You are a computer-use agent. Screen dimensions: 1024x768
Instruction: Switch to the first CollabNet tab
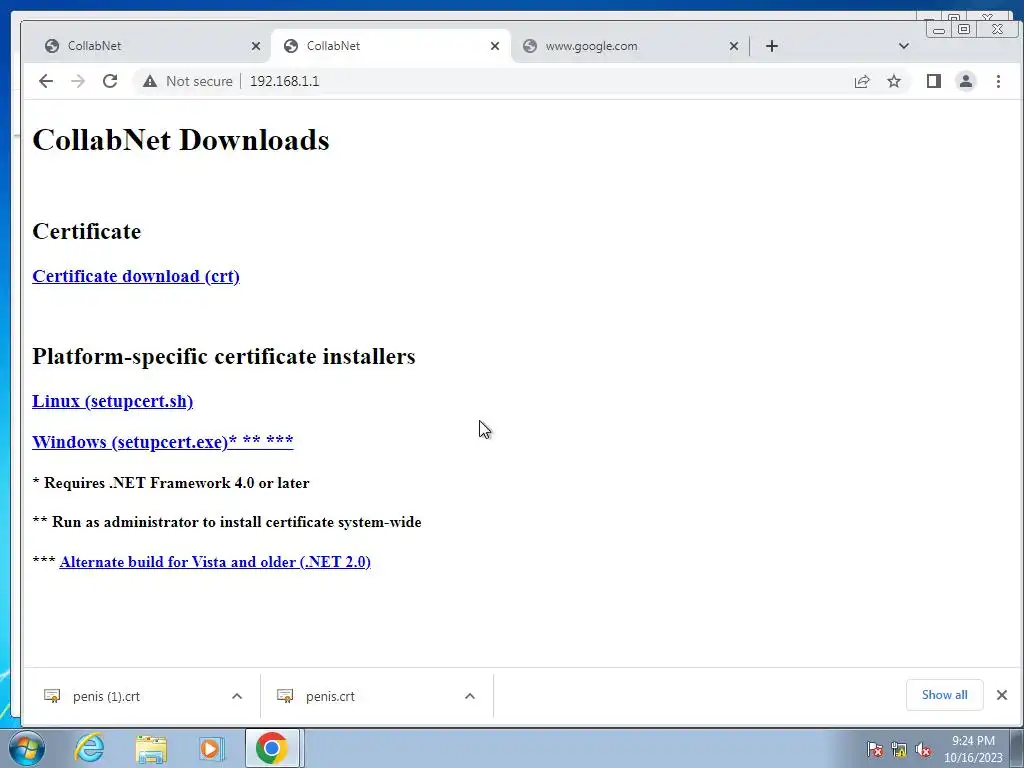[150, 46]
